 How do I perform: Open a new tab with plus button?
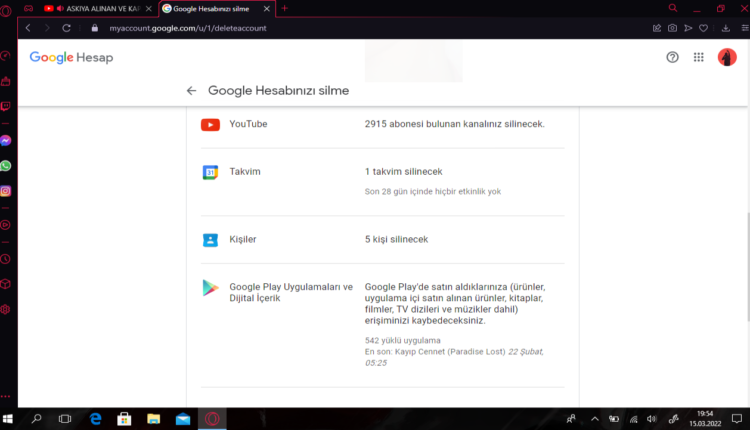click(x=285, y=8)
